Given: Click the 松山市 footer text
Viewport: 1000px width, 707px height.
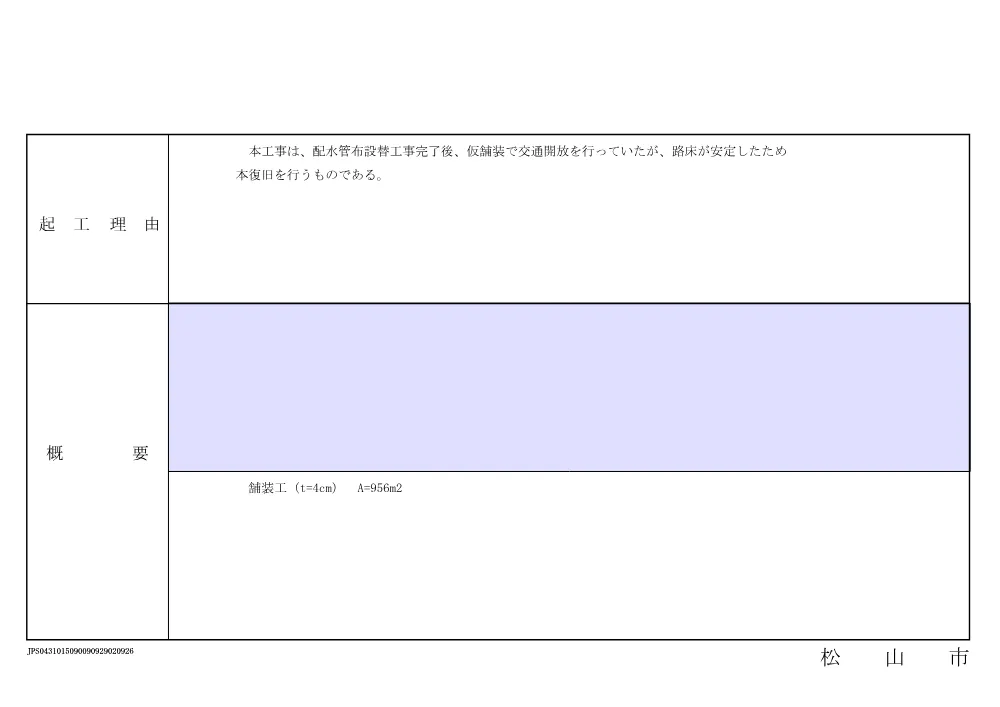Looking at the screenshot, I should pyautogui.click(x=895, y=657).
